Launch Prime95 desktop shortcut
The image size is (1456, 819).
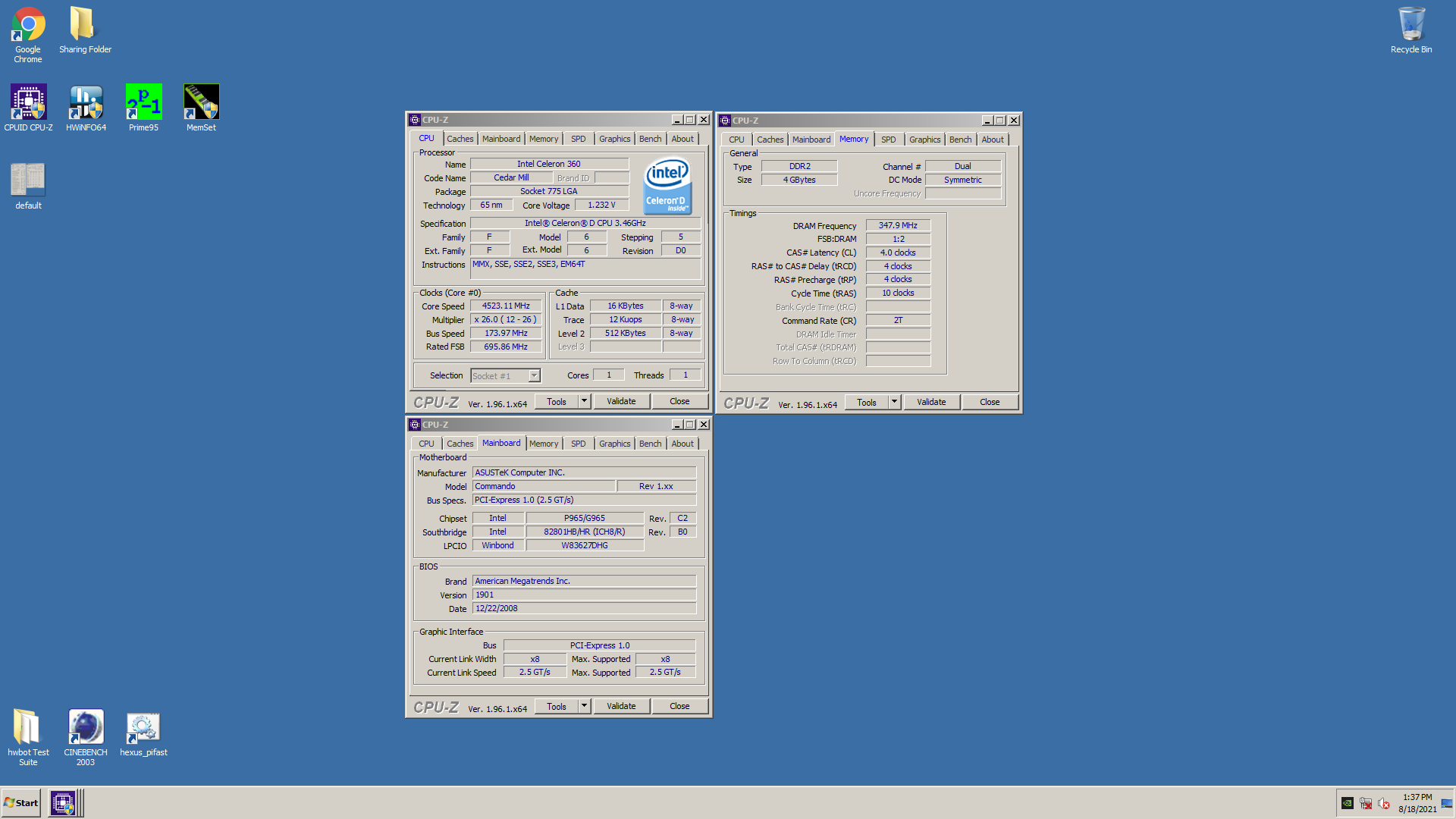coord(143,108)
